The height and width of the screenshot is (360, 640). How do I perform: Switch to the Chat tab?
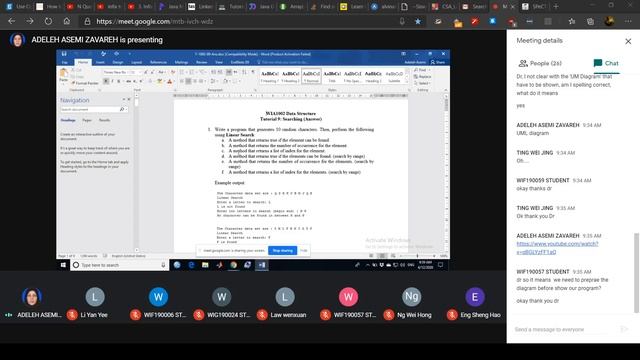tap(606, 63)
